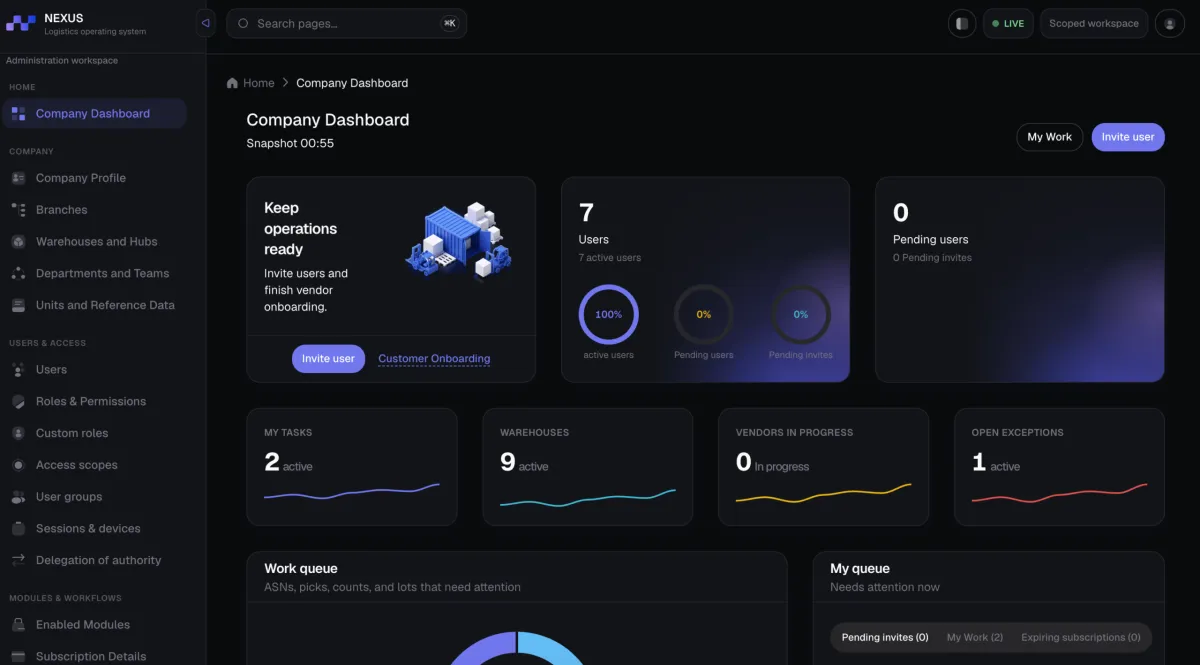Collapse the sidebar with the triangle button
The width and height of the screenshot is (1200, 665).
coord(205,23)
